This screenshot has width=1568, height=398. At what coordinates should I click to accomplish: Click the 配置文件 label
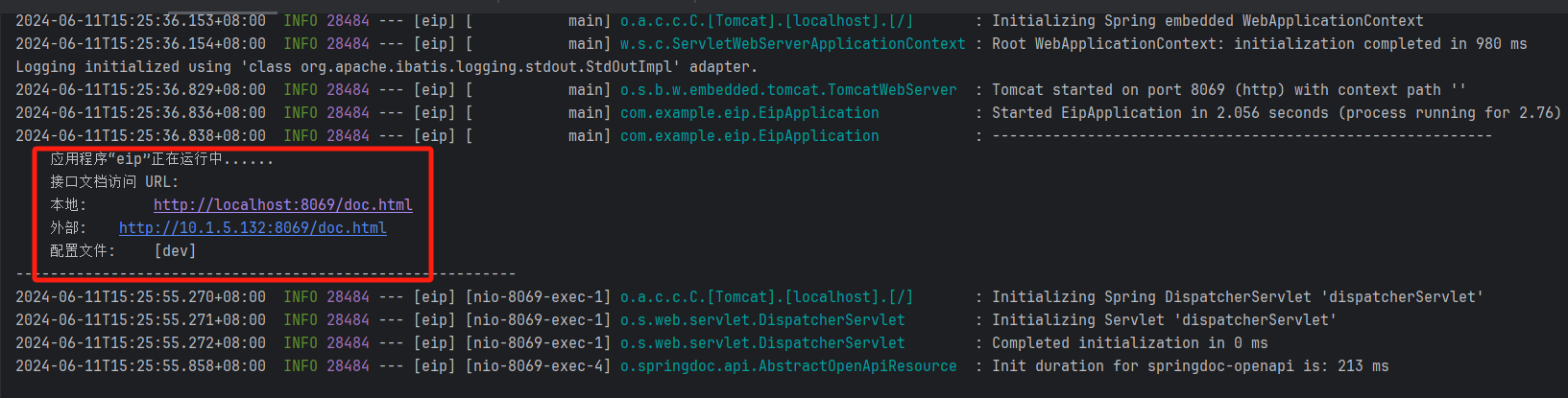(x=82, y=251)
